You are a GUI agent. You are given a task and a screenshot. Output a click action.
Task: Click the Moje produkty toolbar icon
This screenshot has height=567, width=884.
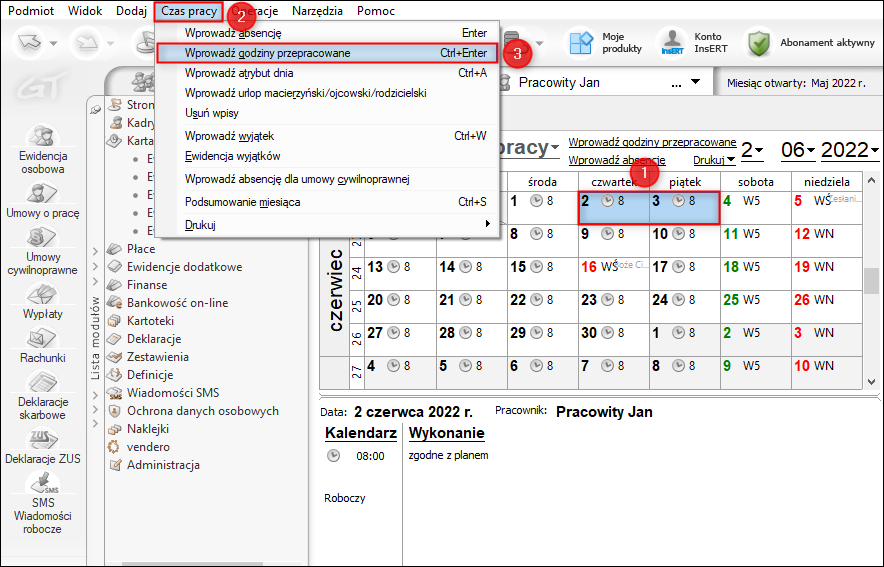point(581,43)
